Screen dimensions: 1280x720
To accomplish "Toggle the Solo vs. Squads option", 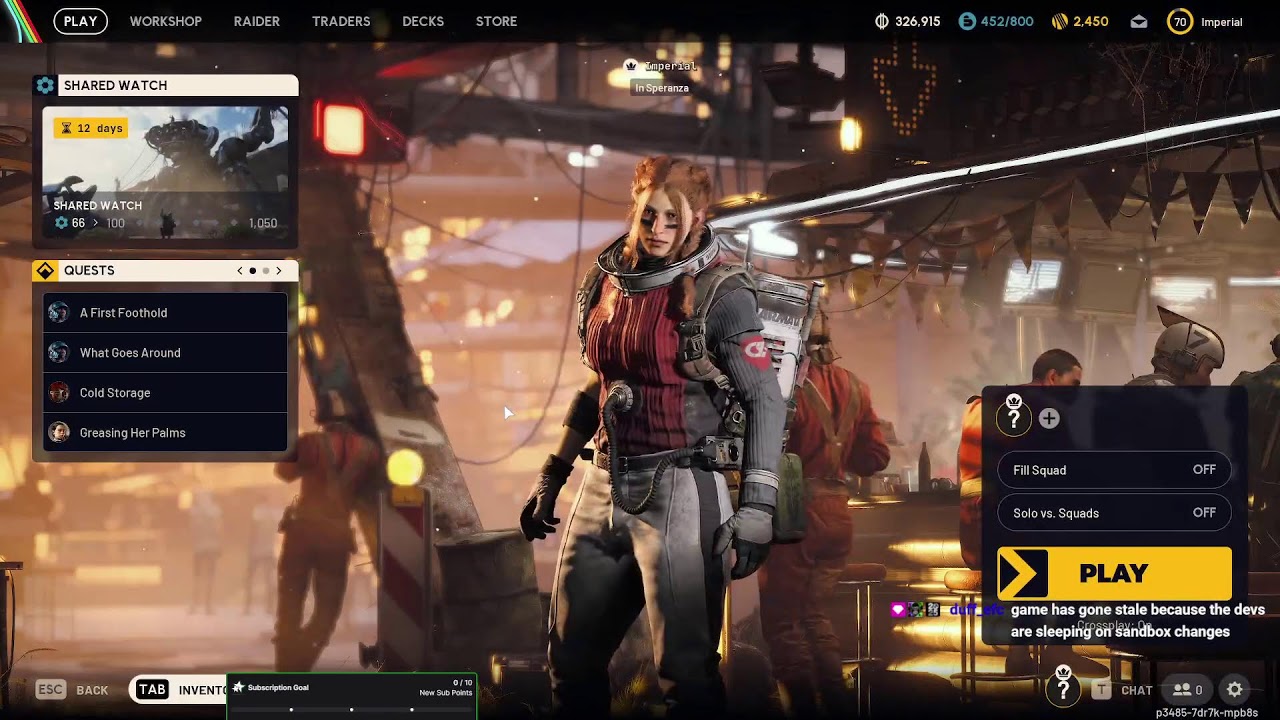I will pos(1114,513).
